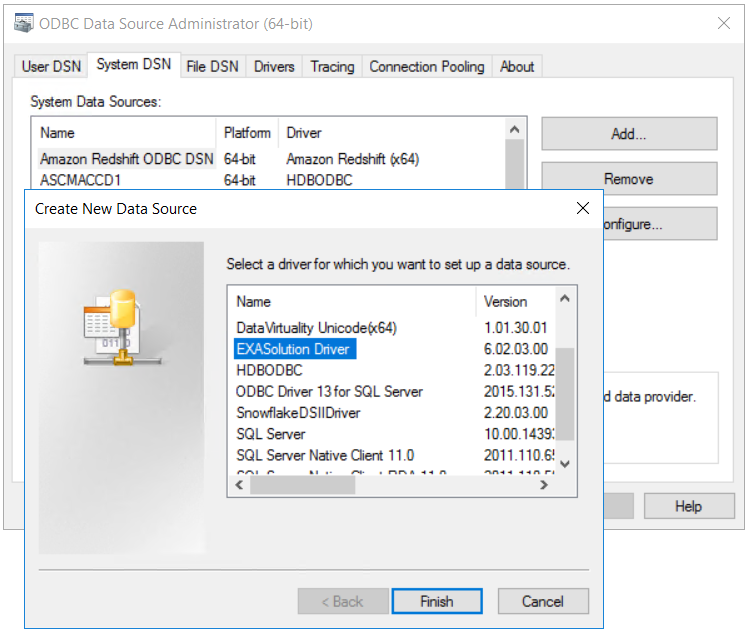The width and height of the screenshot is (751, 632).
Task: Select the DataVirtuality Unicode(x64) driver
Action: point(317,327)
